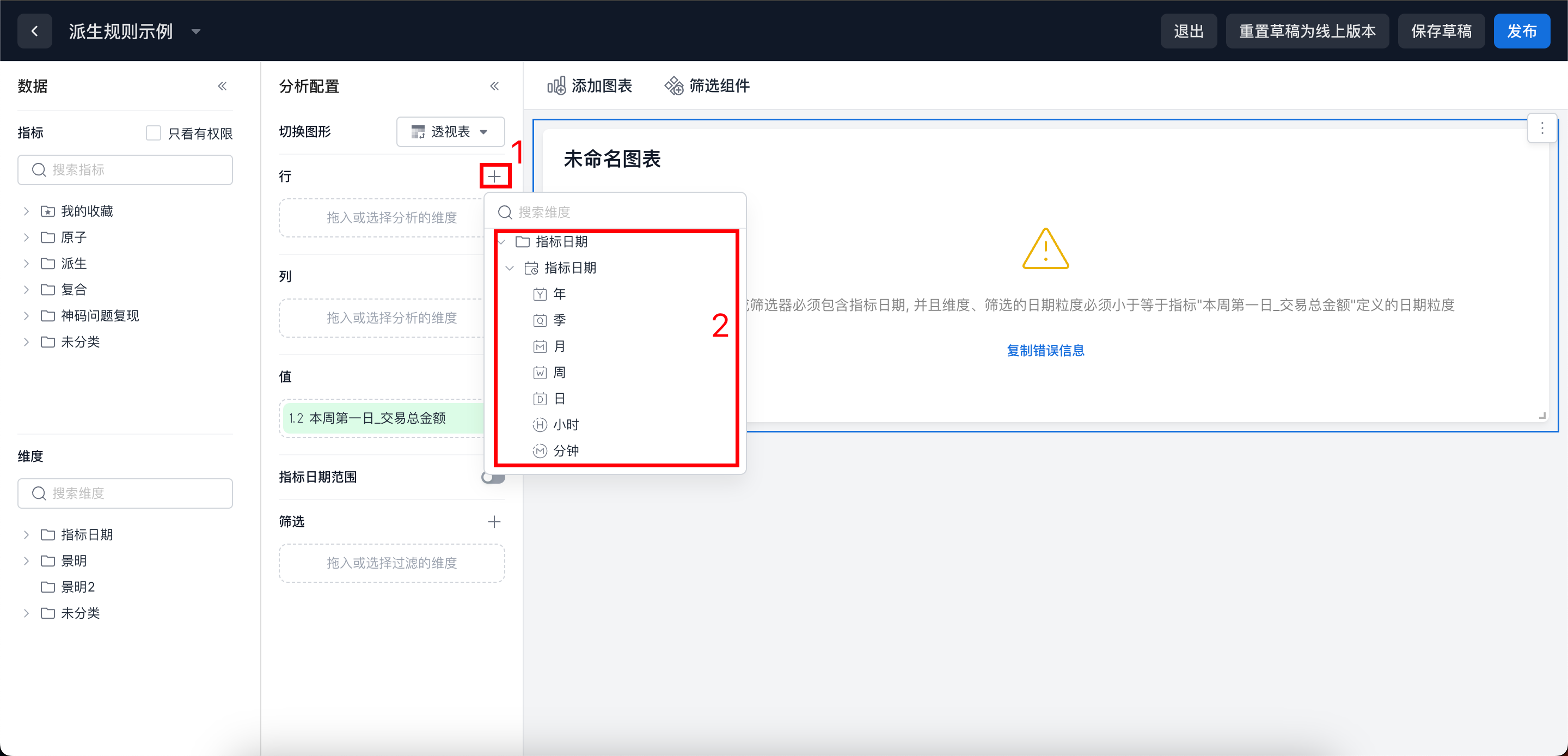
Task: Click the 筛选组件 toolbar icon
Action: point(674,86)
